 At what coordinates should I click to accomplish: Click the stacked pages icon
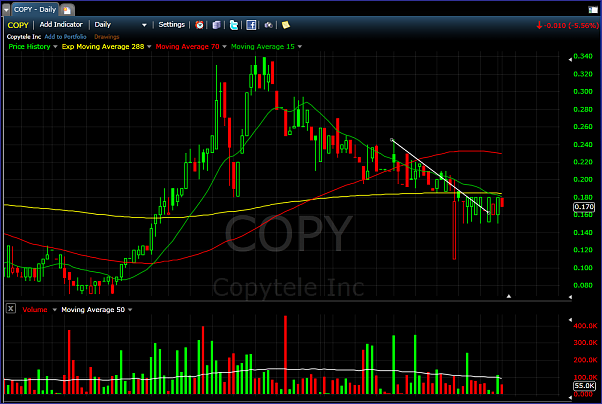coord(217,25)
